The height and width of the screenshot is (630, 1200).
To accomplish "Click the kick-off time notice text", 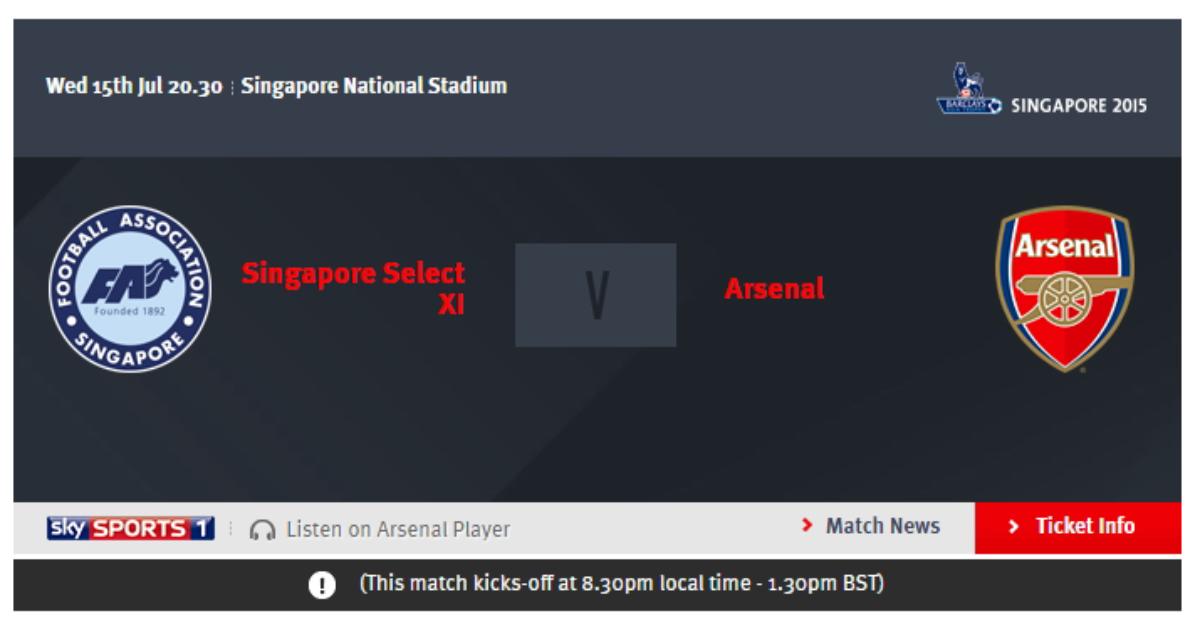I will [622, 585].
